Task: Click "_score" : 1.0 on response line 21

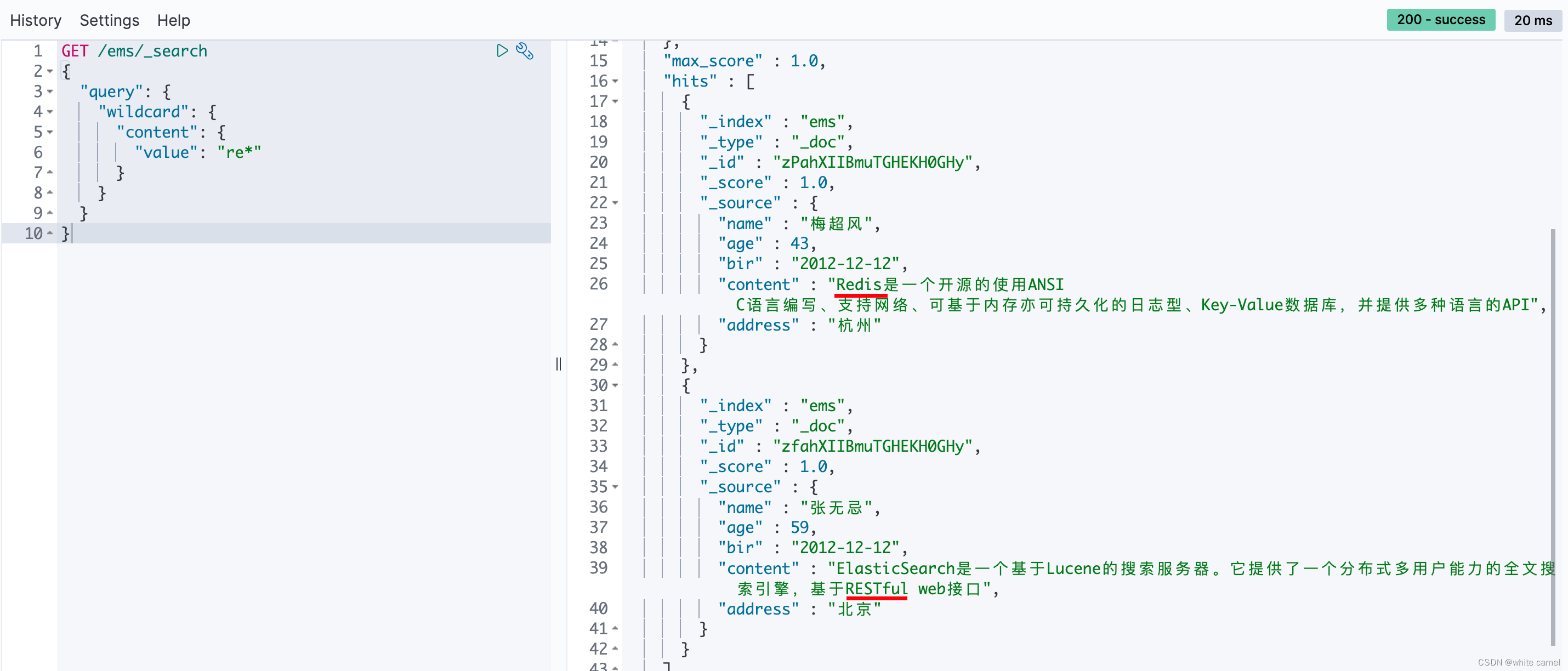Action: [x=763, y=183]
